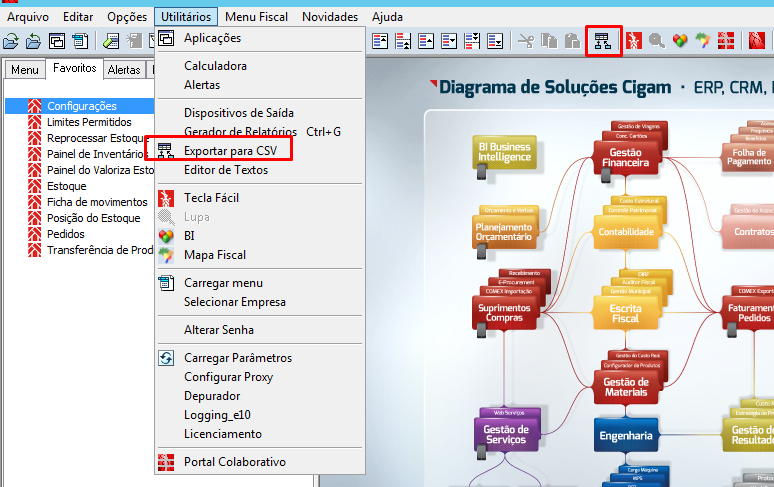Click the Tecla Fácil red toolbar icon

634,41
